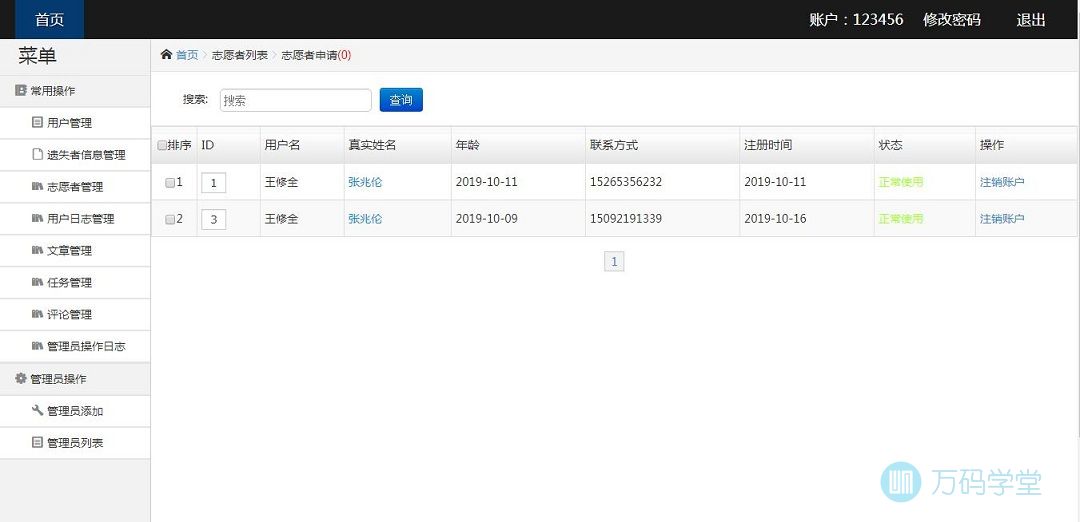Viewport: 1080px width, 522px height.
Task: Click the 管理员列表 list icon
Action: [38, 443]
